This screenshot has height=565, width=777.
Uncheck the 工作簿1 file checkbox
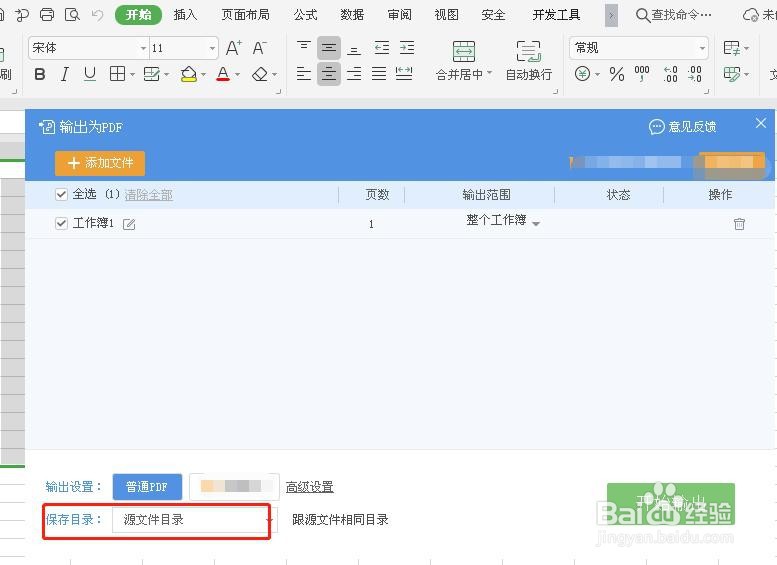[x=61, y=224]
